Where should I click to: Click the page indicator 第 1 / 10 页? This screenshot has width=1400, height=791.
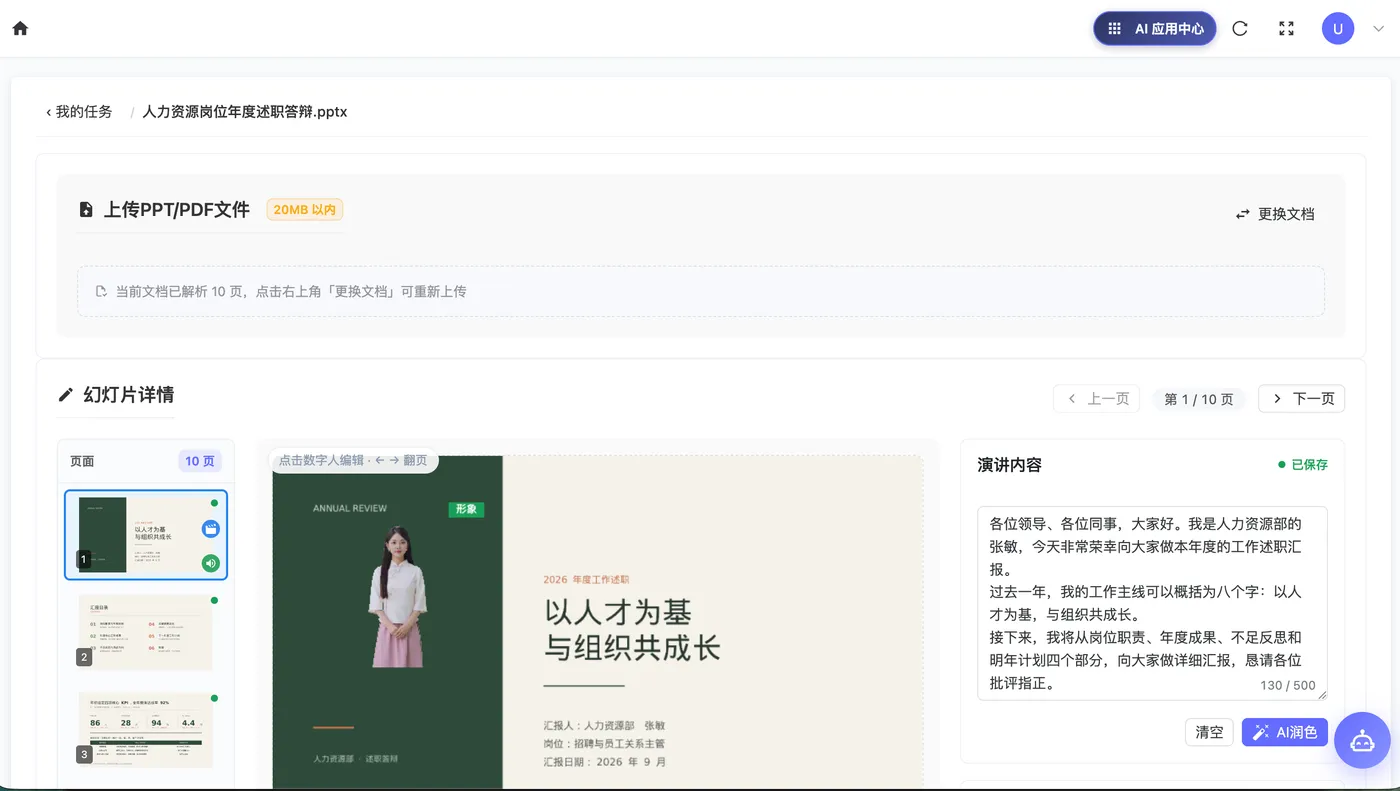pyautogui.click(x=1199, y=399)
